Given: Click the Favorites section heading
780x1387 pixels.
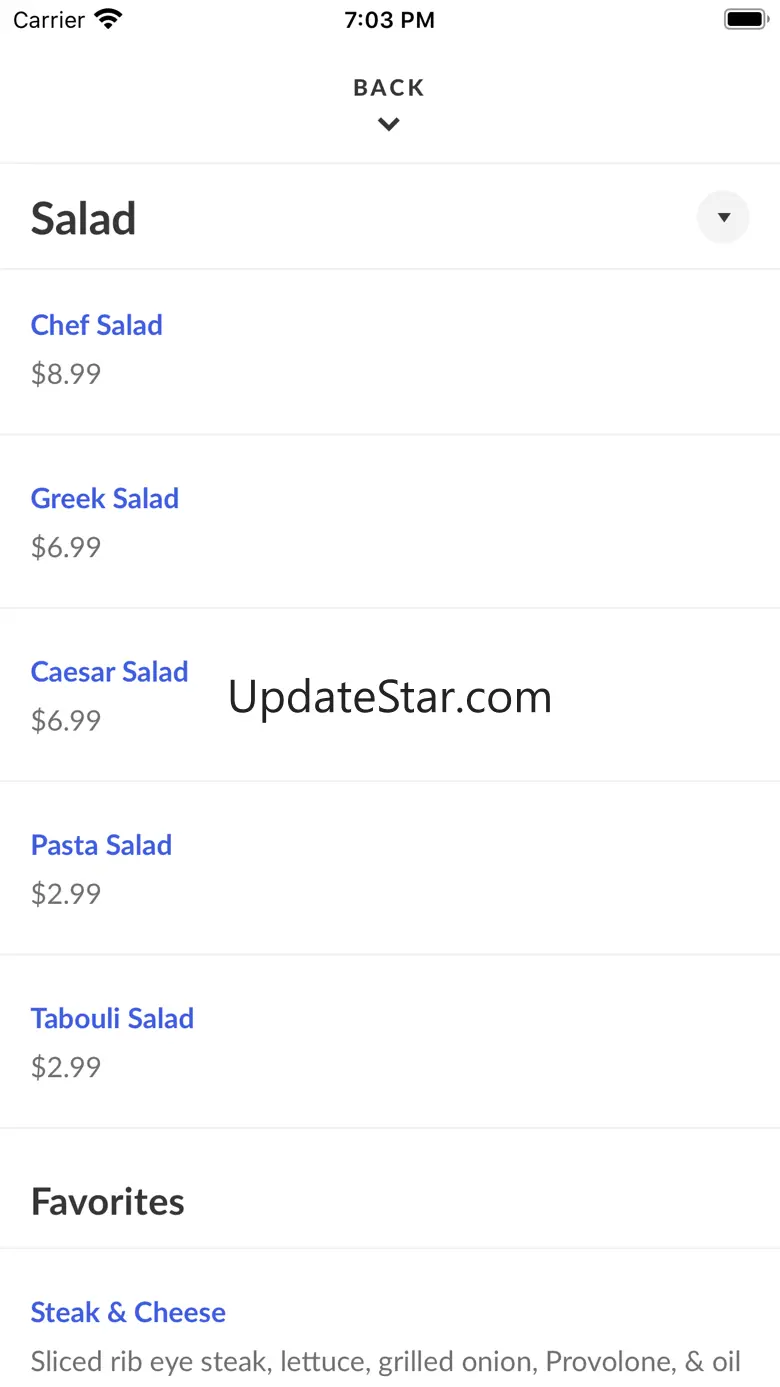Looking at the screenshot, I should click(x=108, y=1201).
